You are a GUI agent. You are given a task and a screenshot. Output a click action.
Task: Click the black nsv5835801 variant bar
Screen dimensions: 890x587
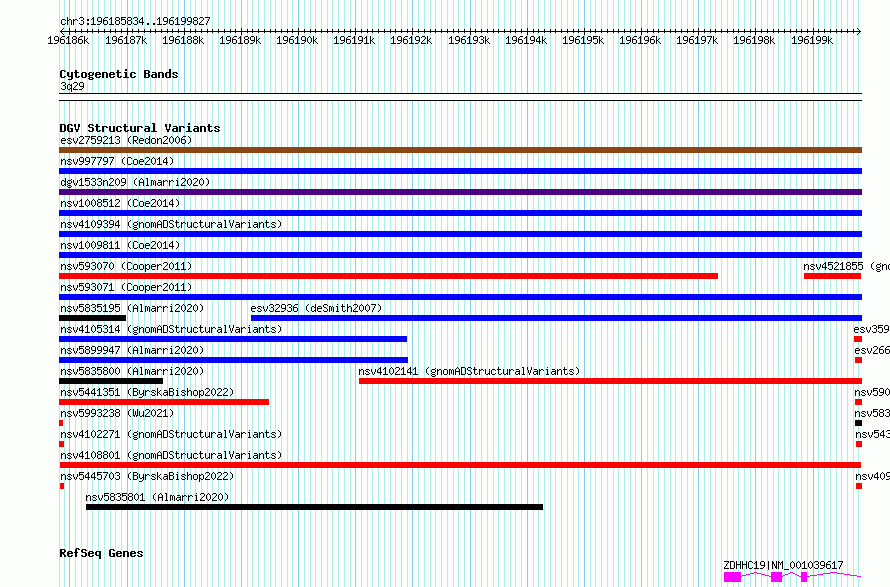pos(314,507)
